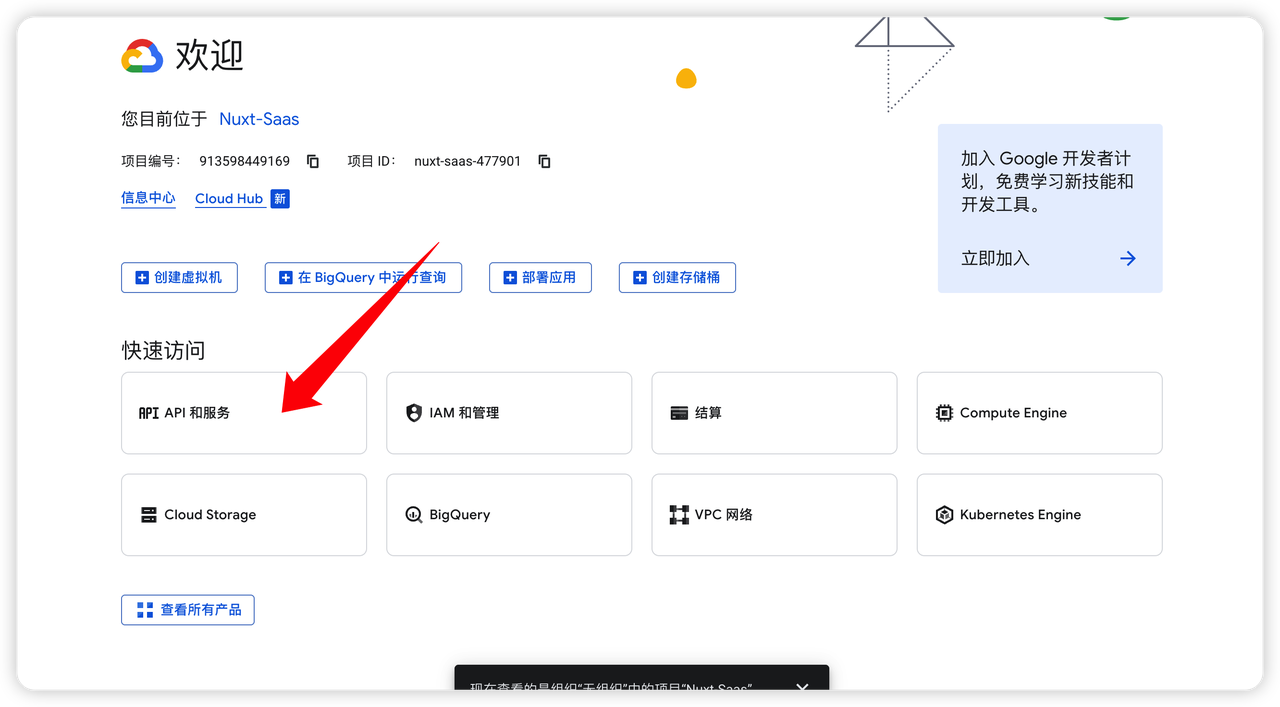Click the plus icon on the BigQuery query button
Viewport: 1280px width, 707px height.
(x=286, y=278)
